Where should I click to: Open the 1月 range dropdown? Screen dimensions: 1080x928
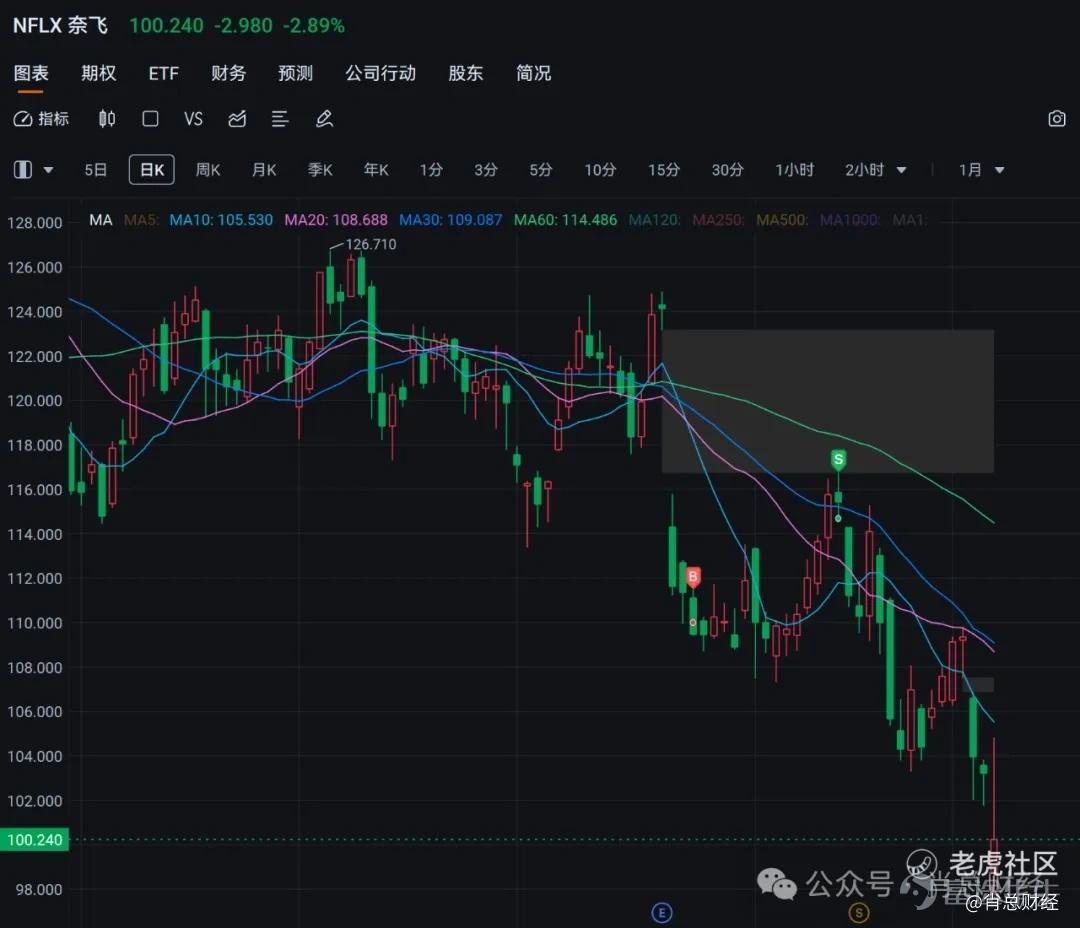[x=982, y=169]
